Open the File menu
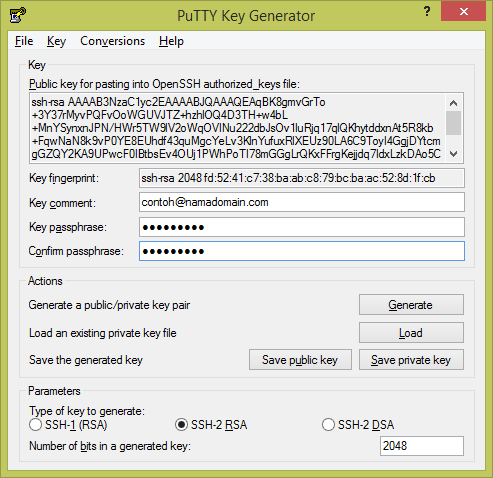The image size is (493, 478). [24, 41]
